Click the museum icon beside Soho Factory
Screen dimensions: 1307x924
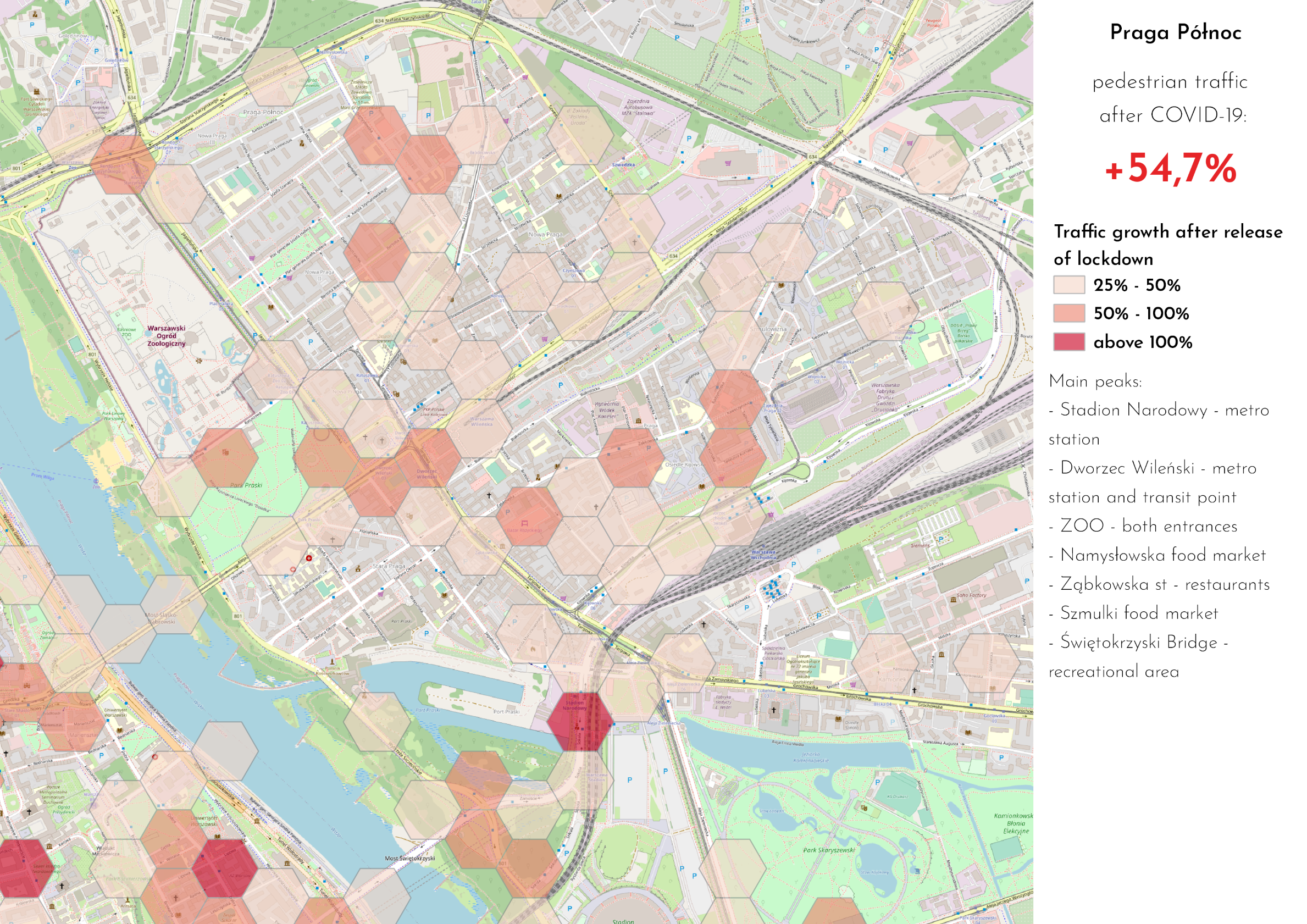(x=953, y=600)
